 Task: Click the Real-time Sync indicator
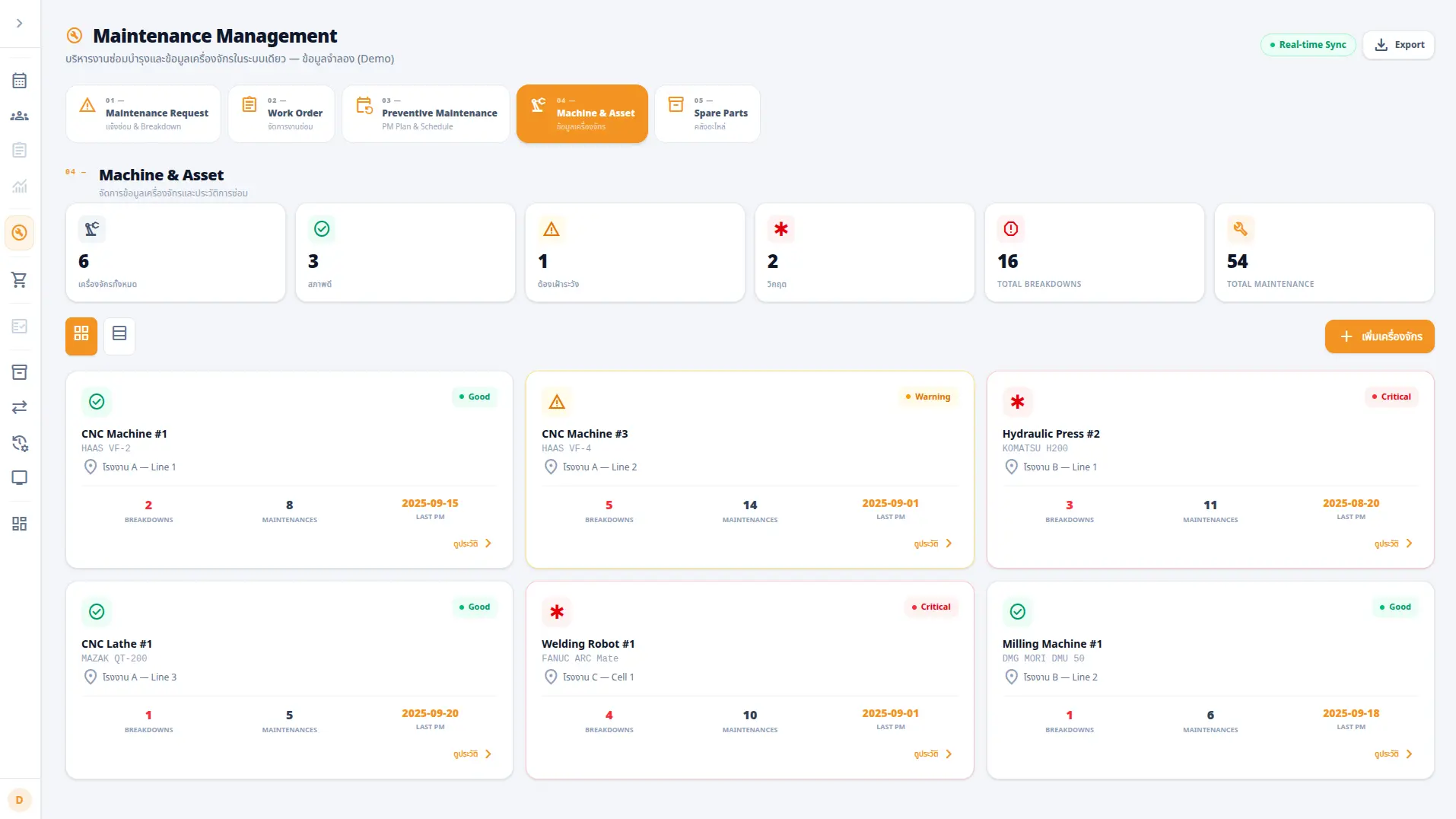(x=1308, y=45)
